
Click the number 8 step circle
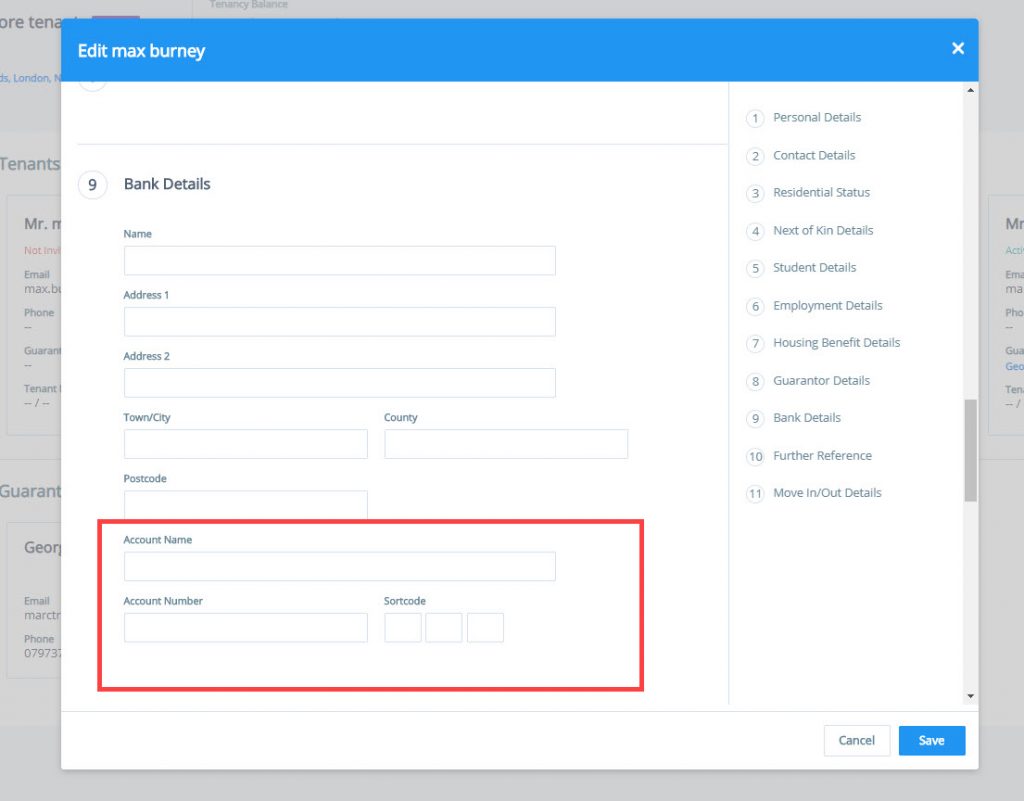pyautogui.click(x=755, y=381)
